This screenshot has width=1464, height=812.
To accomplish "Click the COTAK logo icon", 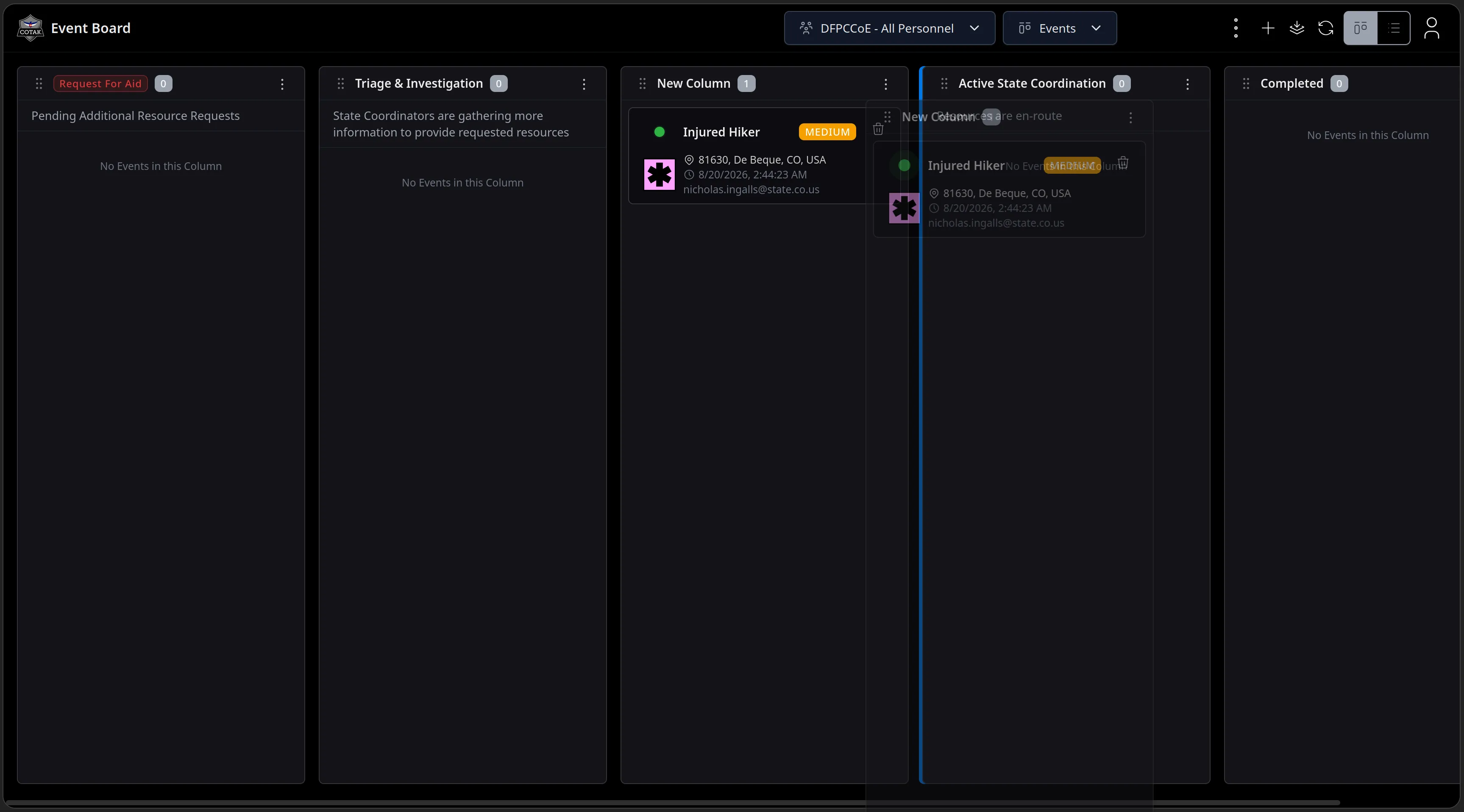I will pyautogui.click(x=30, y=28).
